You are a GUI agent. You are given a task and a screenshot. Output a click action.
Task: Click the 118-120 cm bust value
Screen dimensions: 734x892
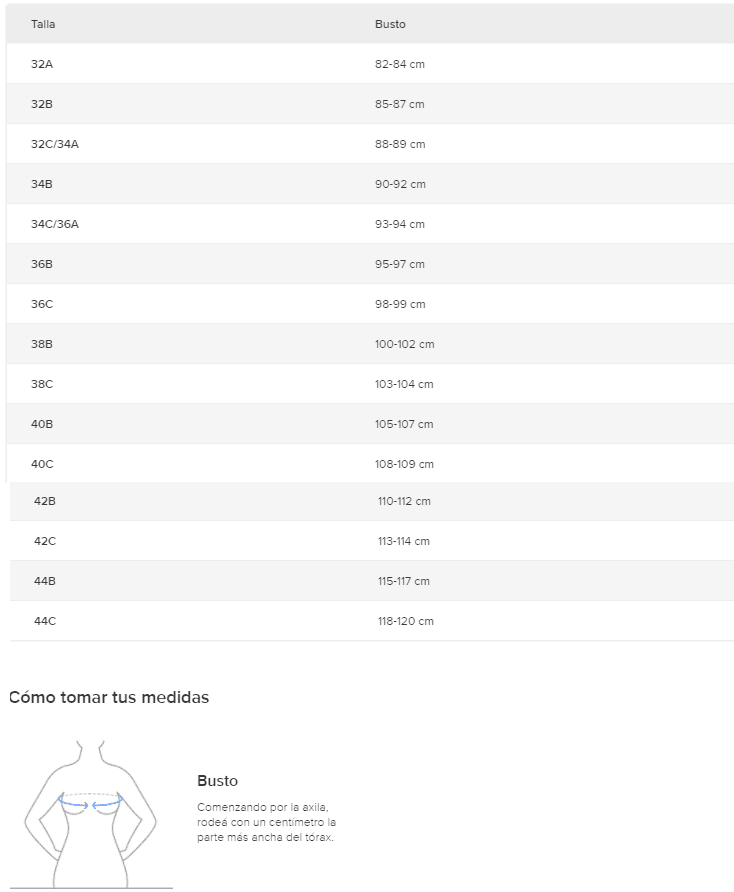(406, 621)
